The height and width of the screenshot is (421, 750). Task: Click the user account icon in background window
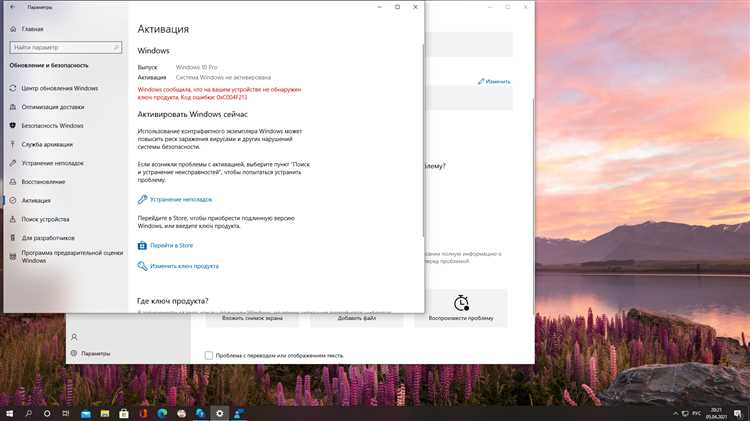coord(74,337)
